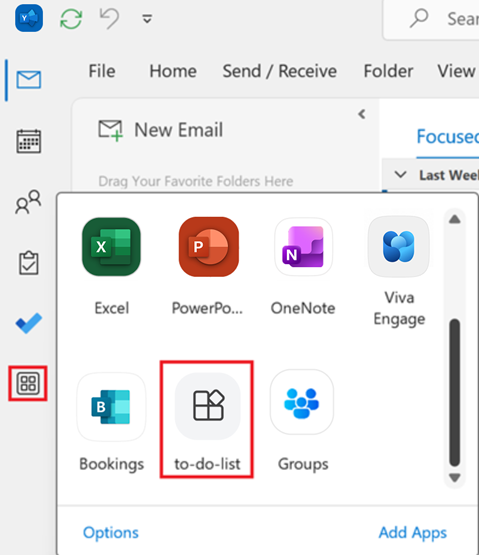Click the Options link
Viewport: 479px width, 555px height.
[x=111, y=533]
